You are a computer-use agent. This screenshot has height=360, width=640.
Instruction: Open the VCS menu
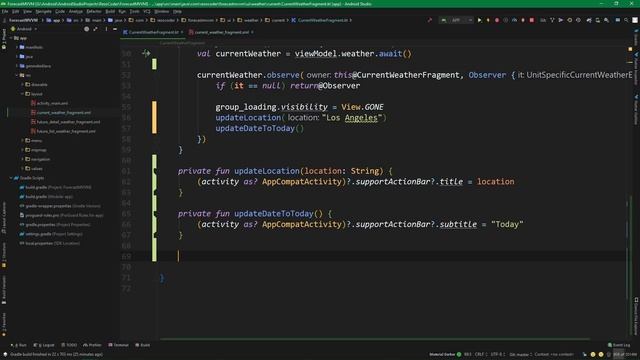[147, 11]
